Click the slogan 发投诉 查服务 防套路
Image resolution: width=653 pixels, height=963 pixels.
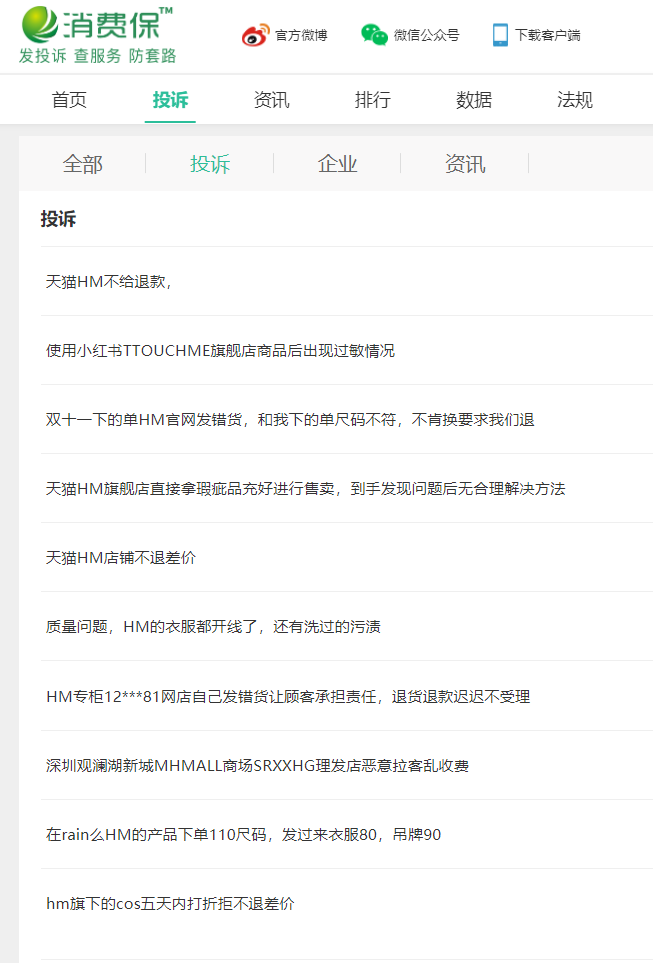click(x=97, y=56)
